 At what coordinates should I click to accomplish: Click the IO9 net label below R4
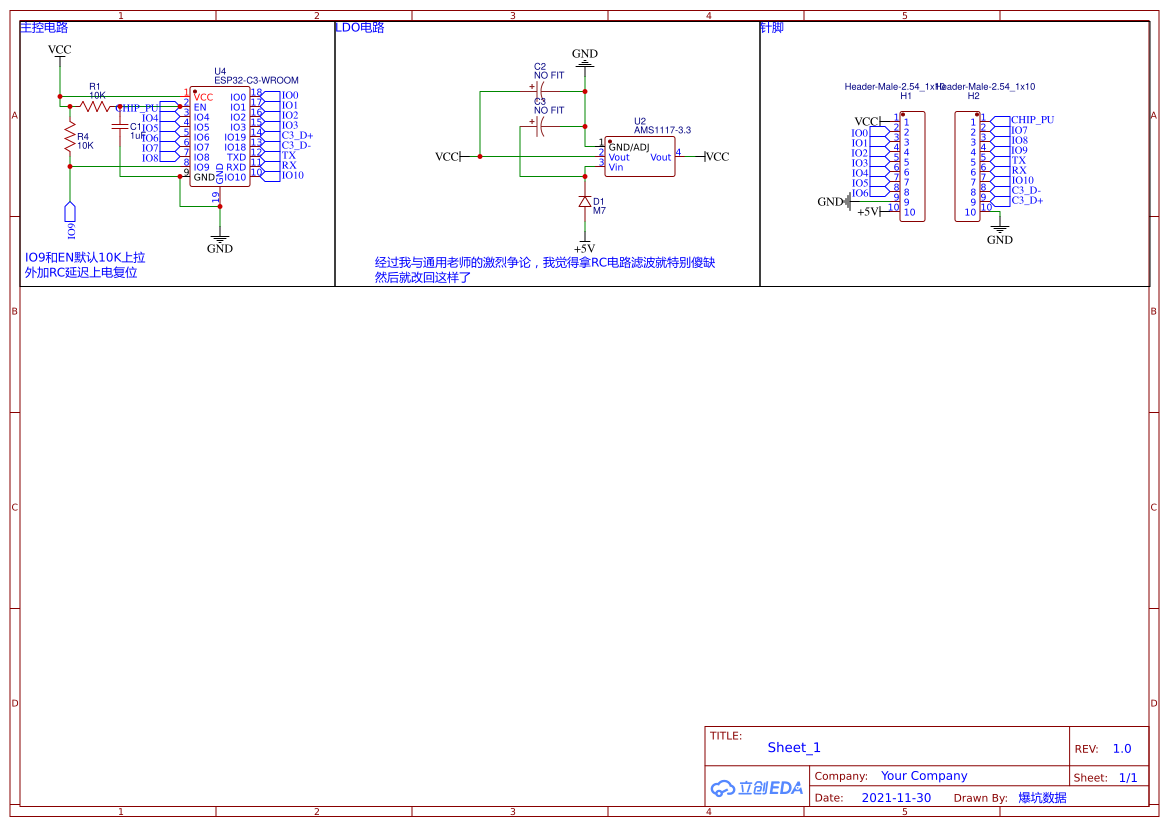68,210
